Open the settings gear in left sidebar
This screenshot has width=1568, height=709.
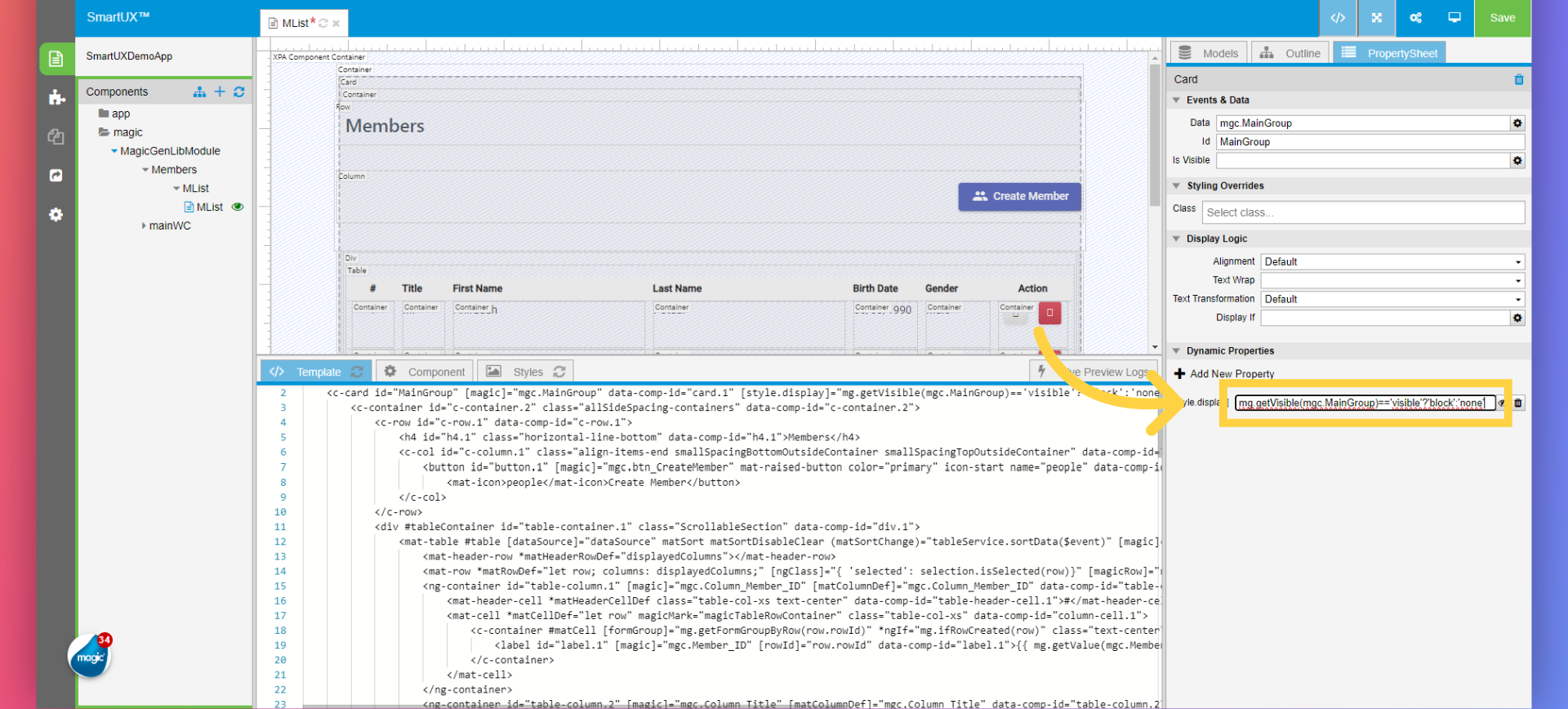tap(56, 215)
